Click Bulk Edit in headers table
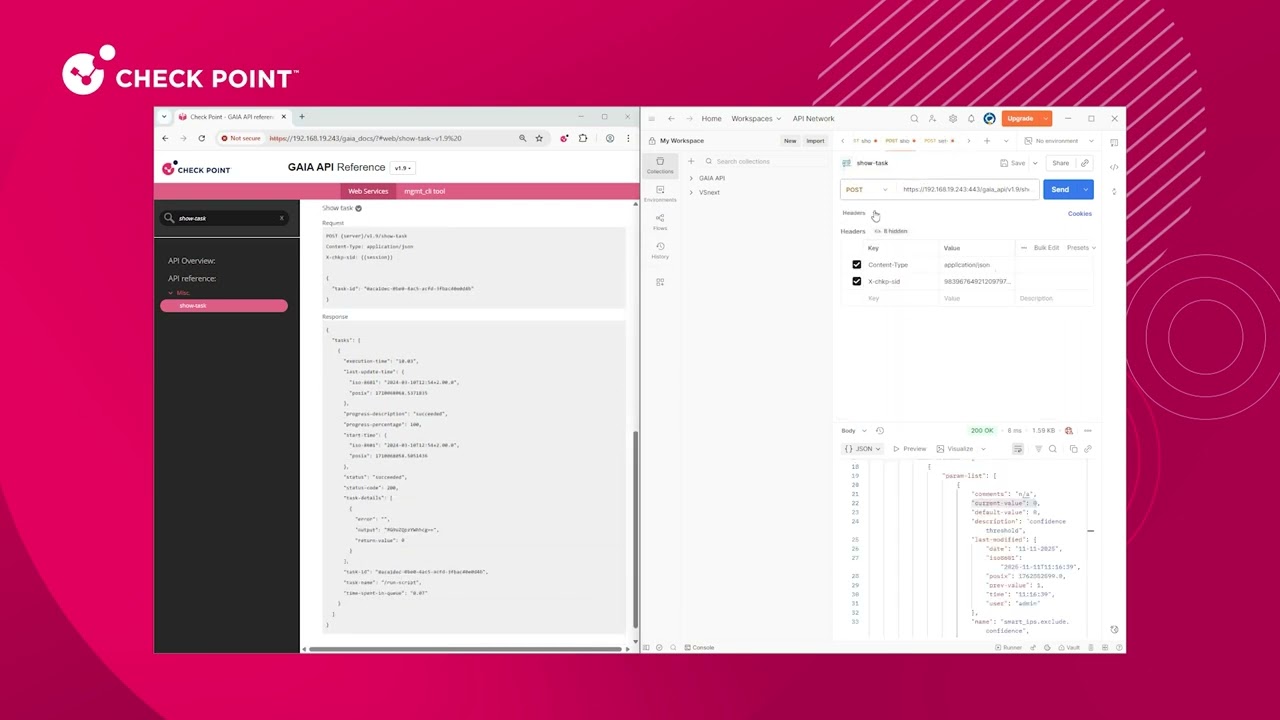Screen dimensions: 1280x720 1046,248
